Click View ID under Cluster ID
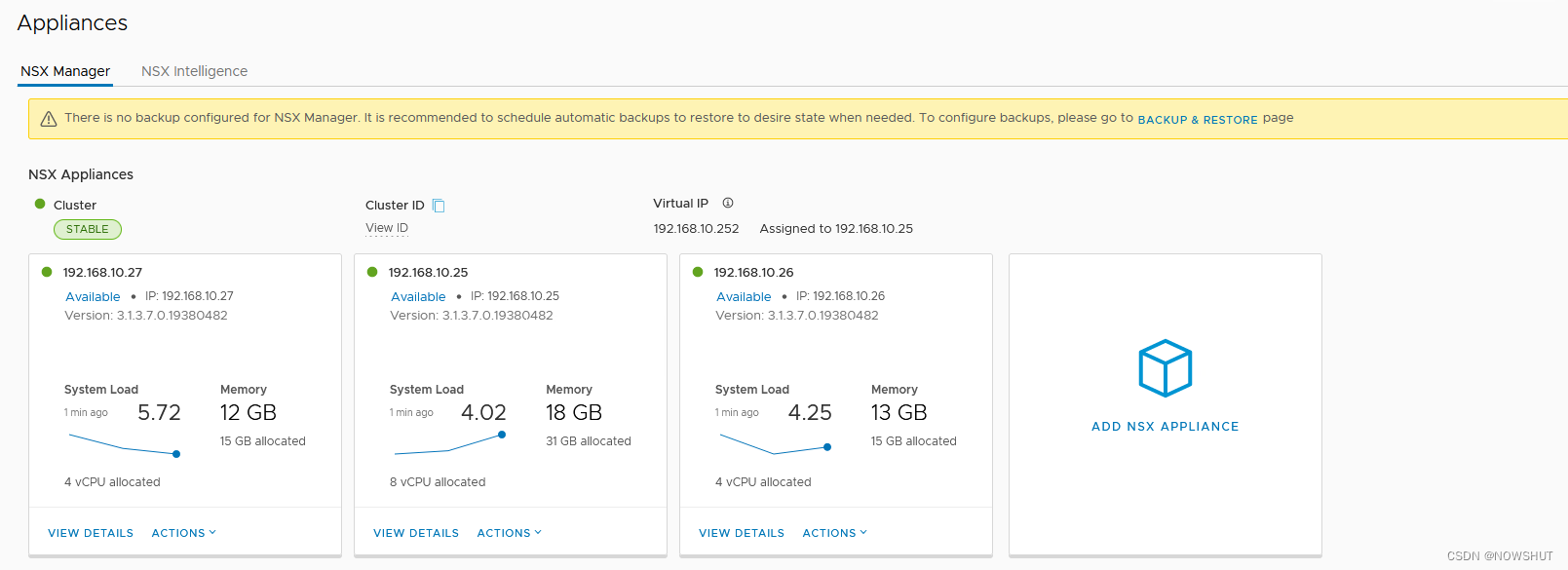Screen dimensions: 1568x570 [387, 228]
